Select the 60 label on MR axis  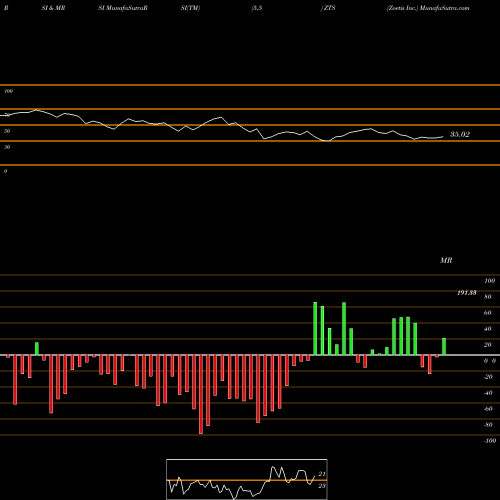coord(488,313)
